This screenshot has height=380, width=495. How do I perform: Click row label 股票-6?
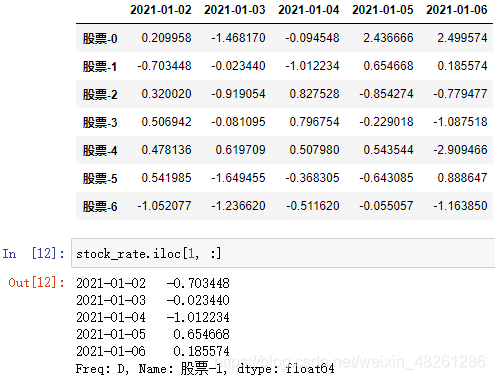(x=100, y=206)
